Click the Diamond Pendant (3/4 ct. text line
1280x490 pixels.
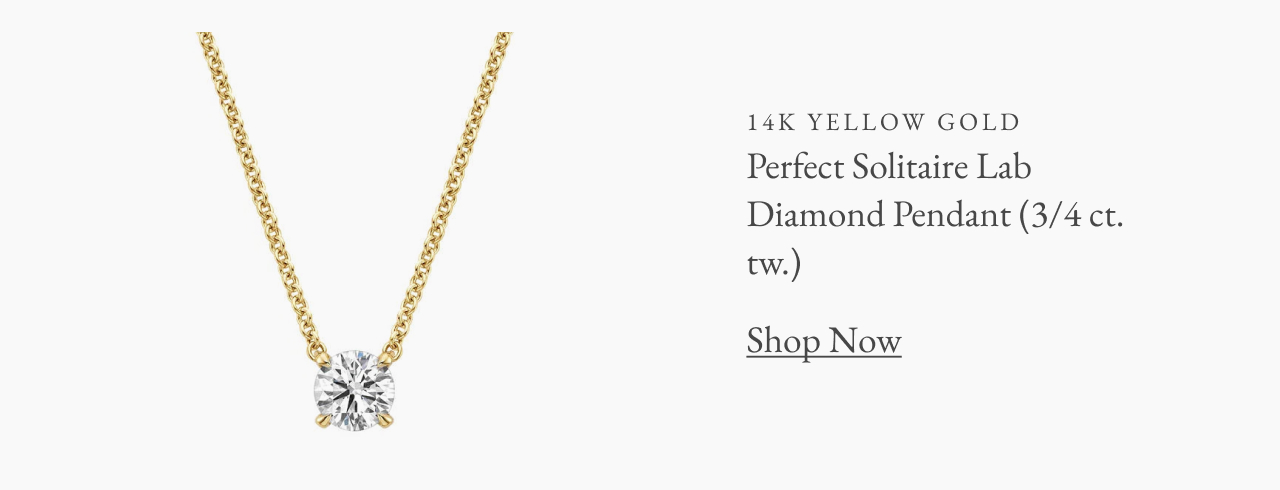pos(935,215)
